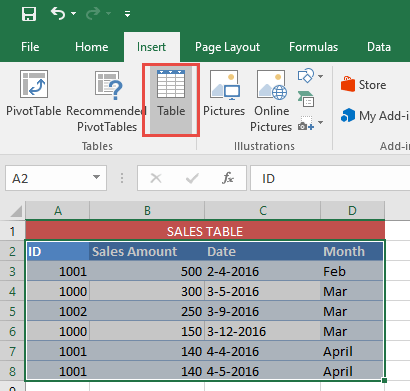410x391 pixels.
Task: Click the cell with date 3-9-2016
Action: pyautogui.click(x=263, y=311)
